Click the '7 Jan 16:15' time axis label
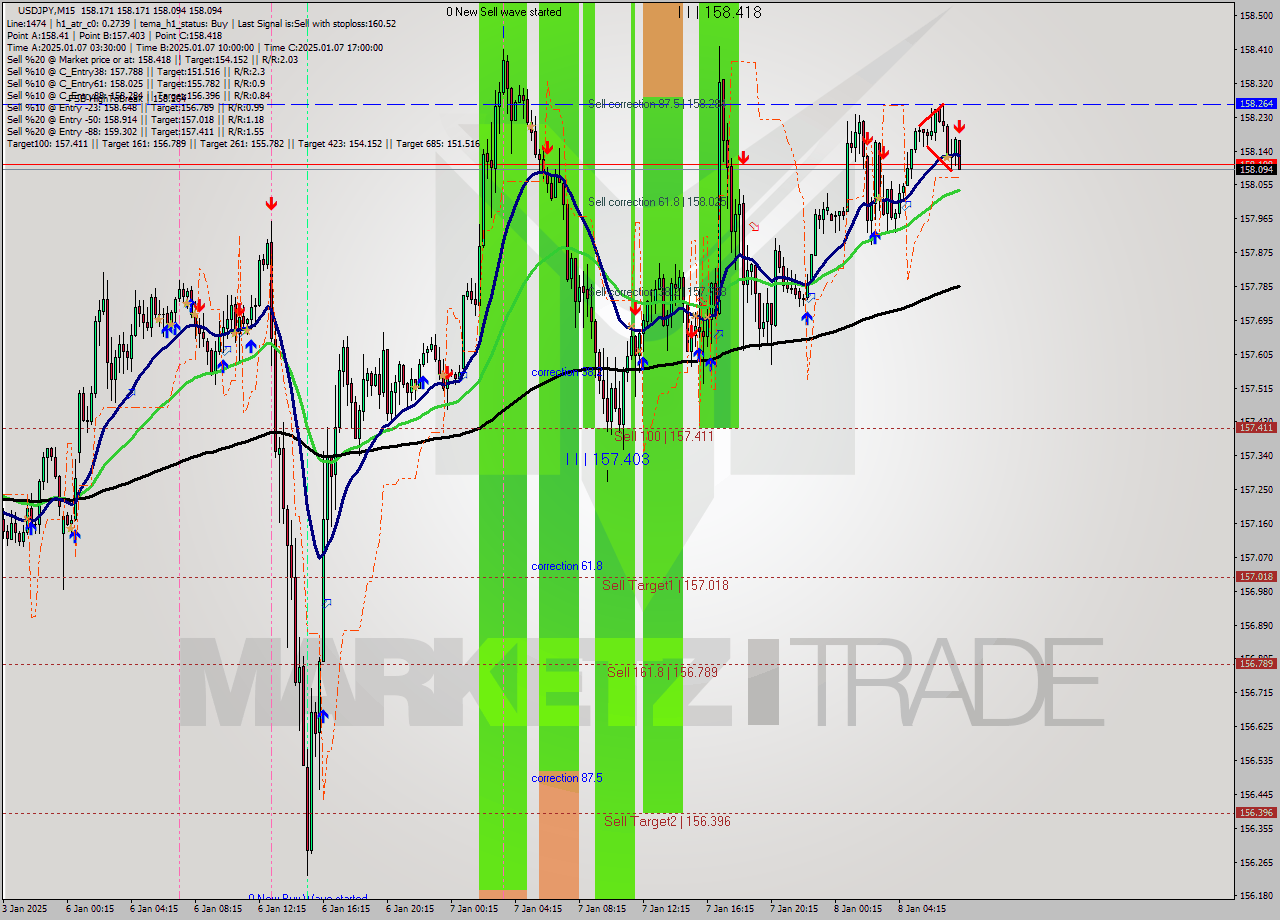1280x920 pixels. click(730, 909)
